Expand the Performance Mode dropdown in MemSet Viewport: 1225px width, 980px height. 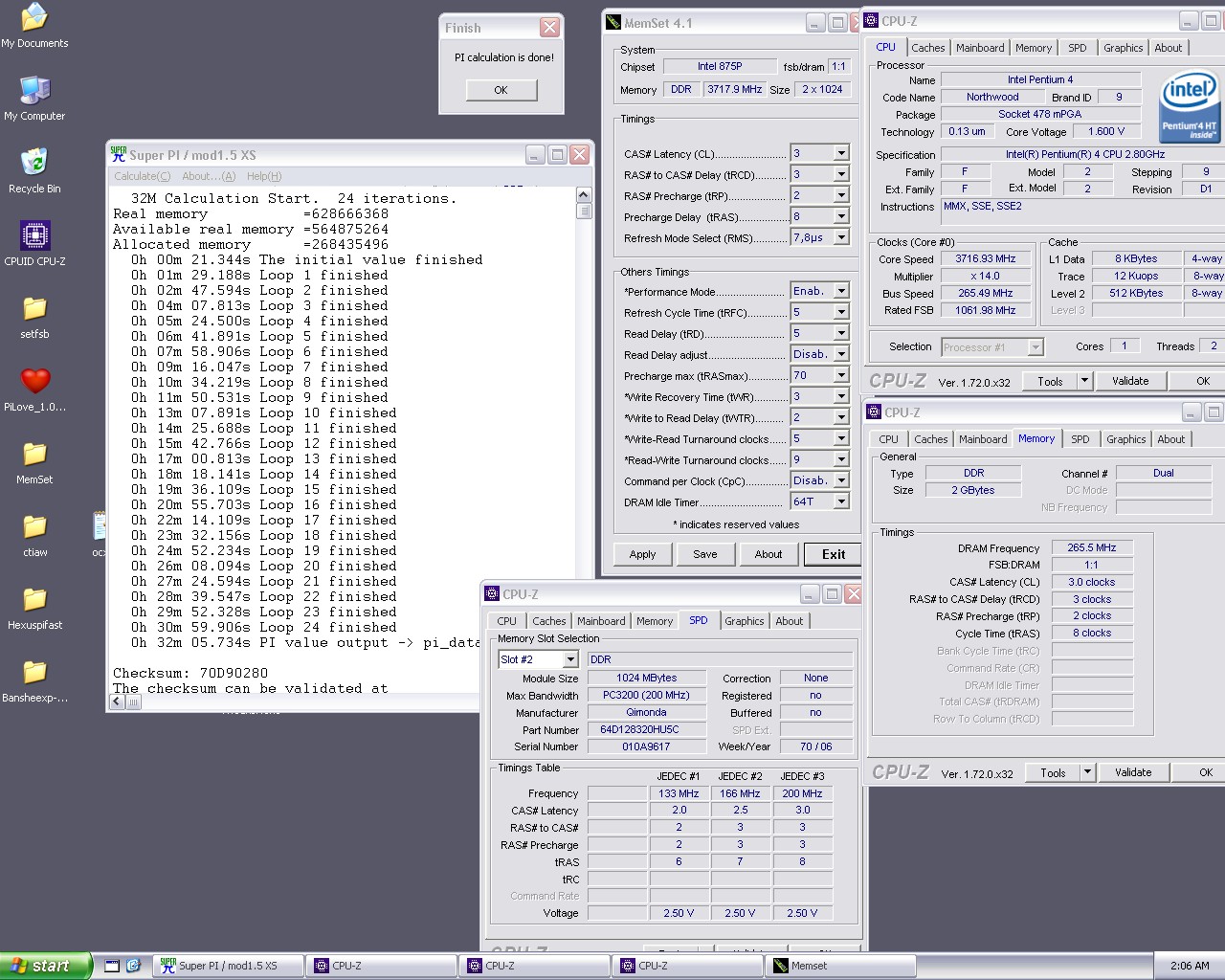click(x=840, y=291)
